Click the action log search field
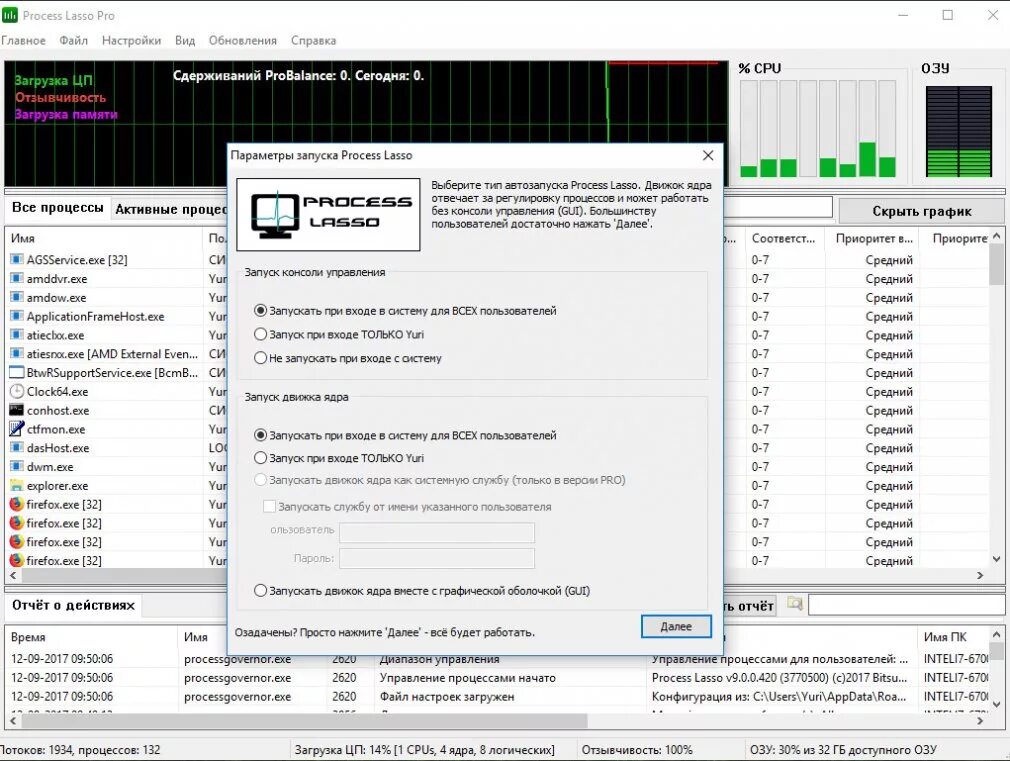 pos(906,604)
